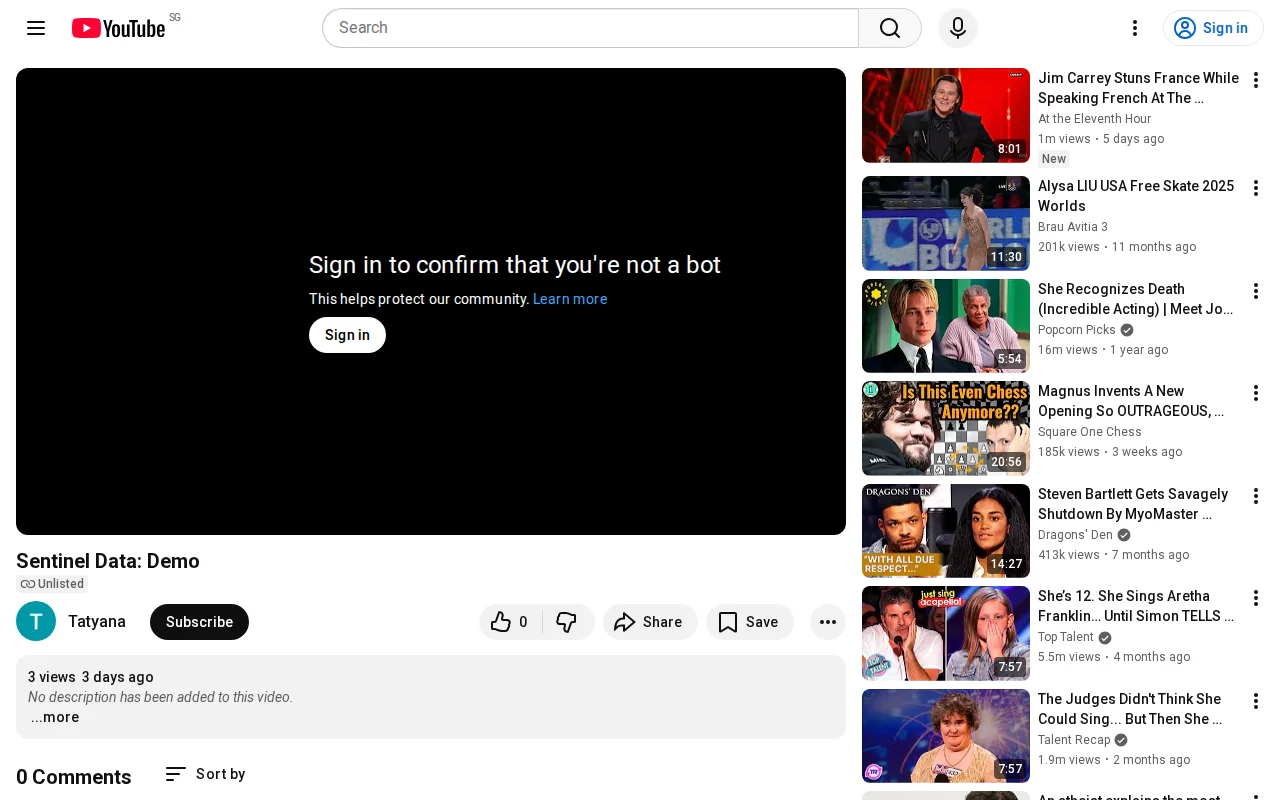Open title 'Steven Bartlett Gets Savagely Shutdown'
Screen dimensions: 1280x800
coord(1133,504)
